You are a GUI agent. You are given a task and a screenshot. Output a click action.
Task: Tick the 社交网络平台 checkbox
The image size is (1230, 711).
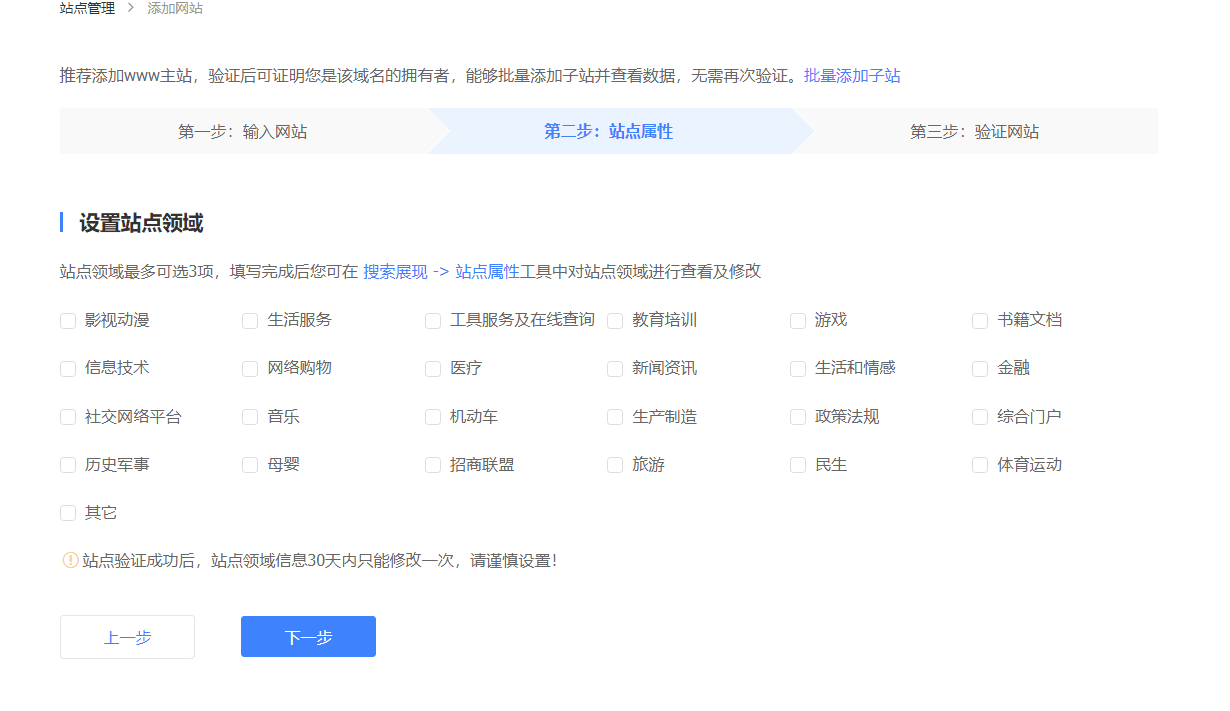click(67, 416)
